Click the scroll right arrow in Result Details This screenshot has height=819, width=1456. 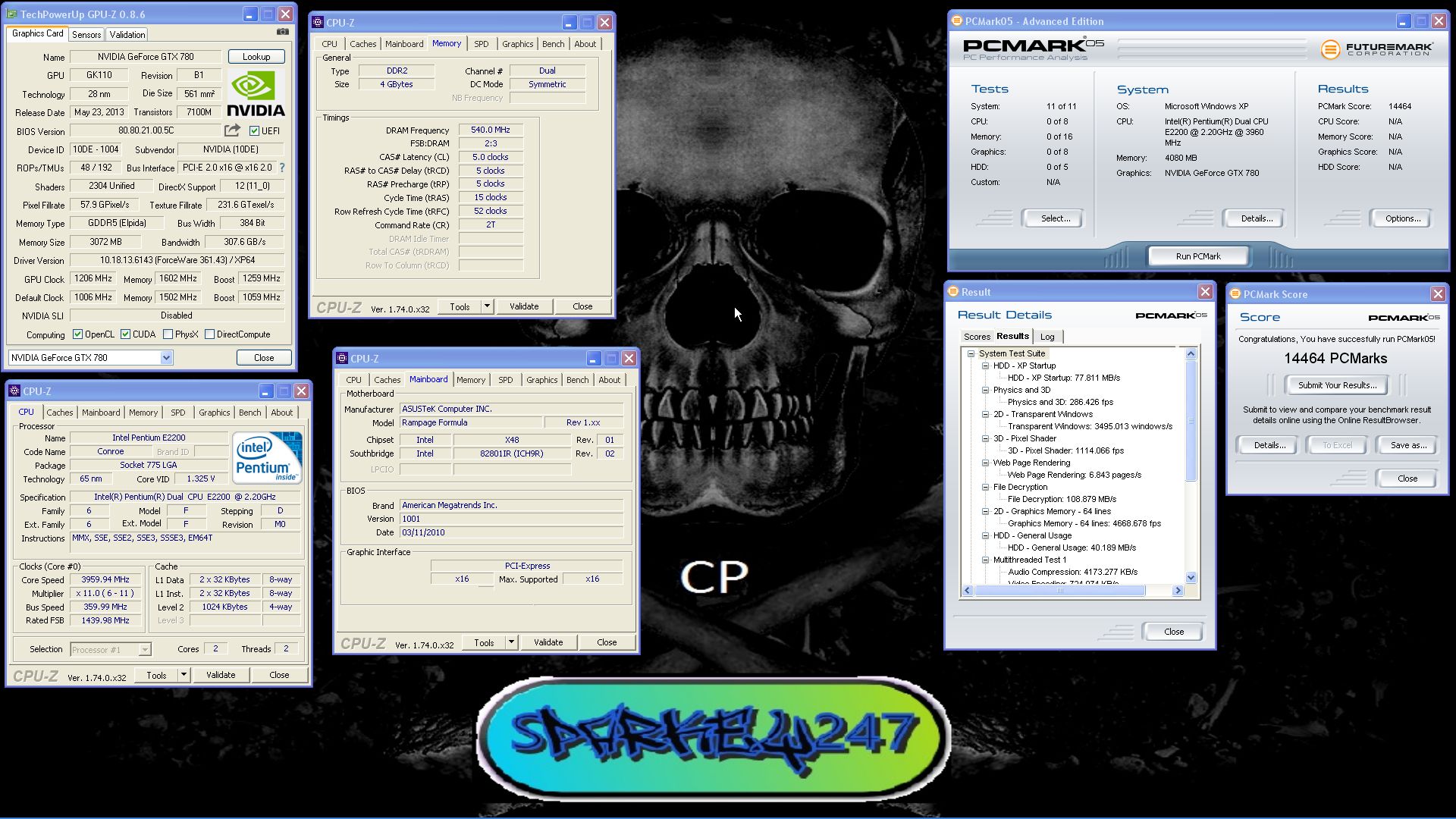[1178, 591]
